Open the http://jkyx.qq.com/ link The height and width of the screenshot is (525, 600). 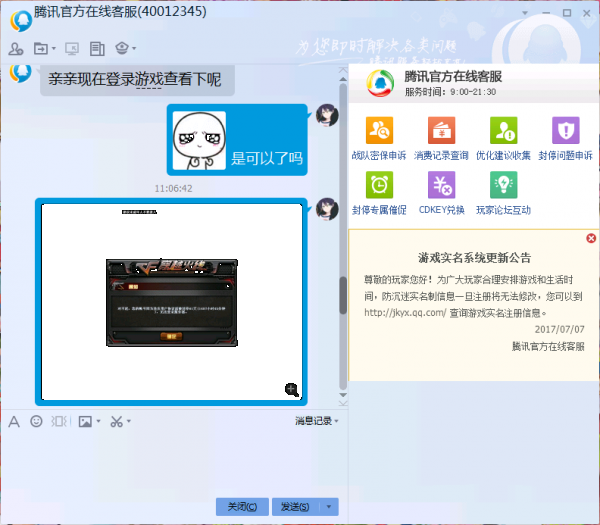(x=405, y=313)
